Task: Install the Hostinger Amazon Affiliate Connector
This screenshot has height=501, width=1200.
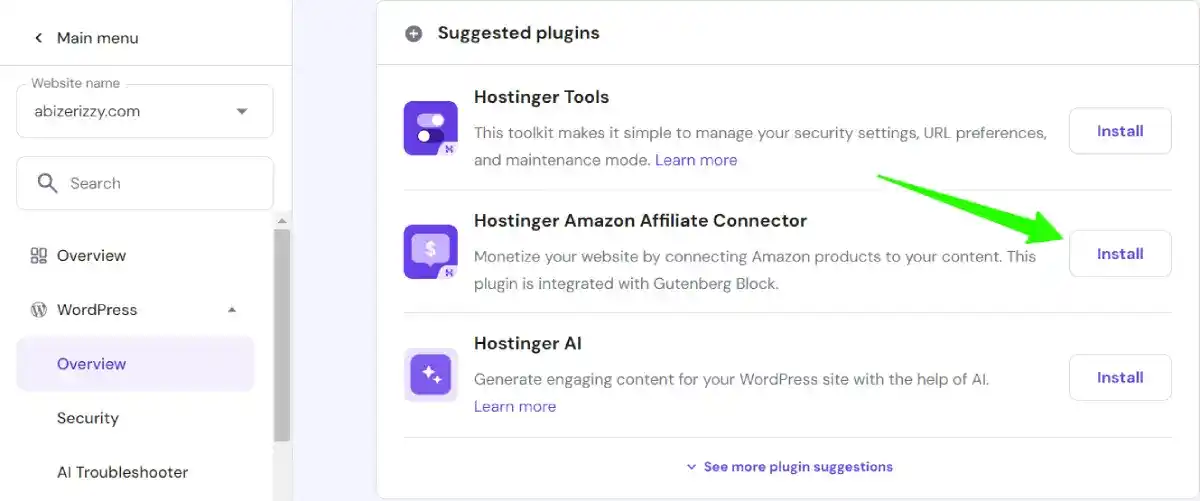Action: pos(1120,254)
